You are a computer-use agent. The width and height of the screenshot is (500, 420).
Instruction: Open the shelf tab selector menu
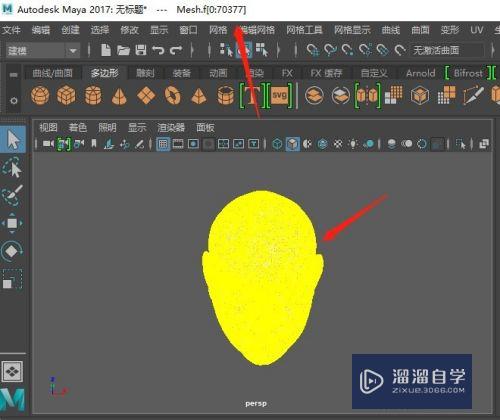(14, 75)
